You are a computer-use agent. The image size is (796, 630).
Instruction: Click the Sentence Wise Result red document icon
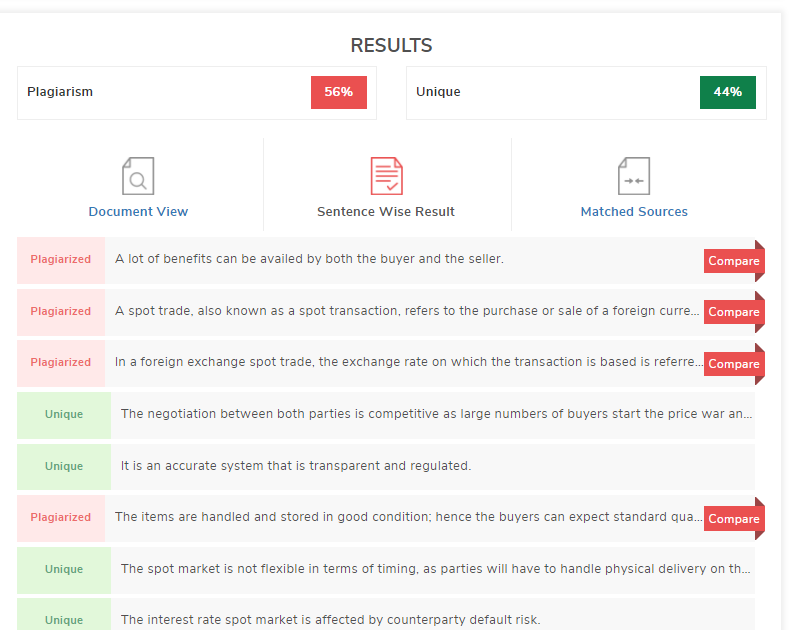[386, 176]
